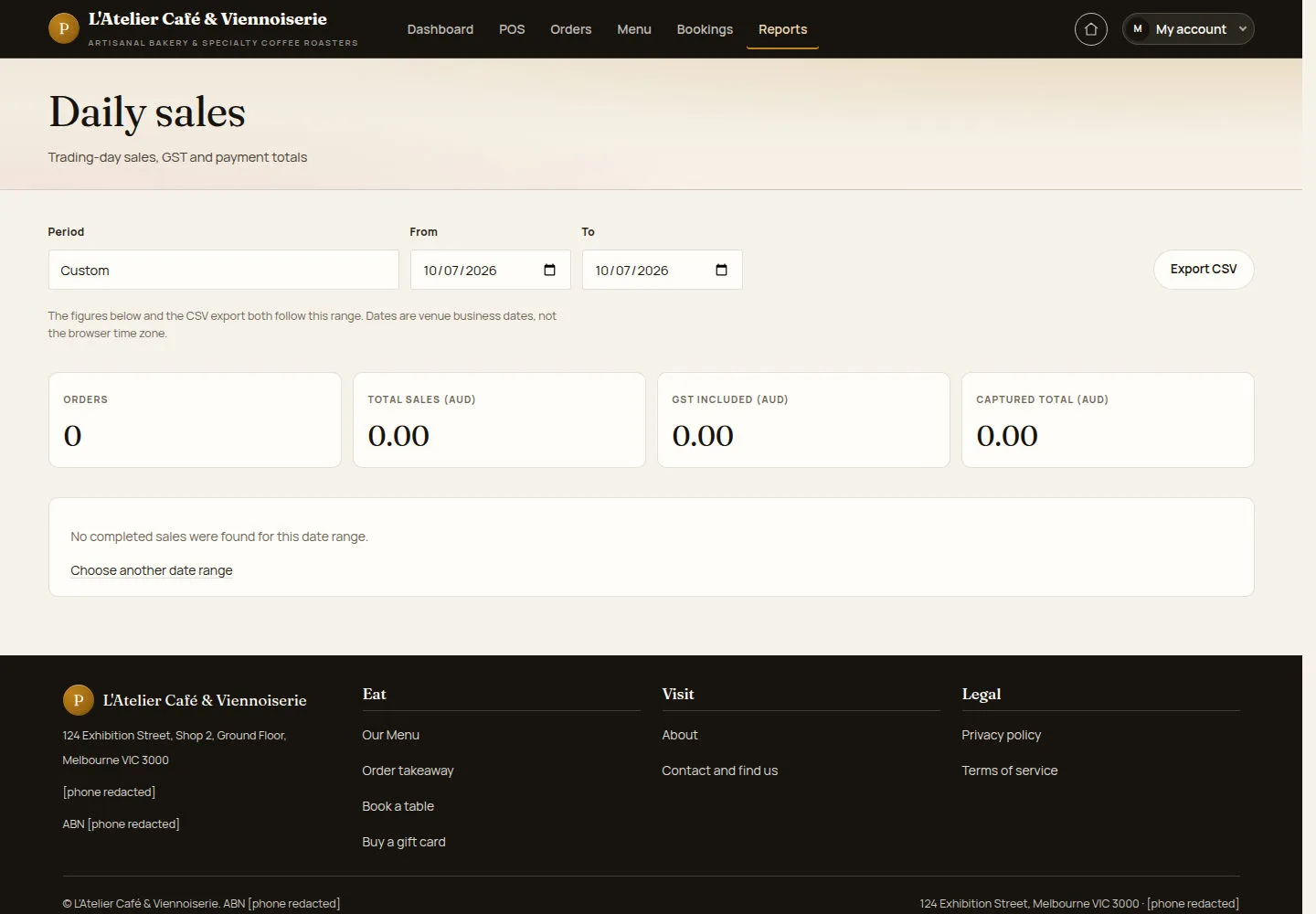Click the Daily sales page heading

pyautogui.click(x=147, y=112)
